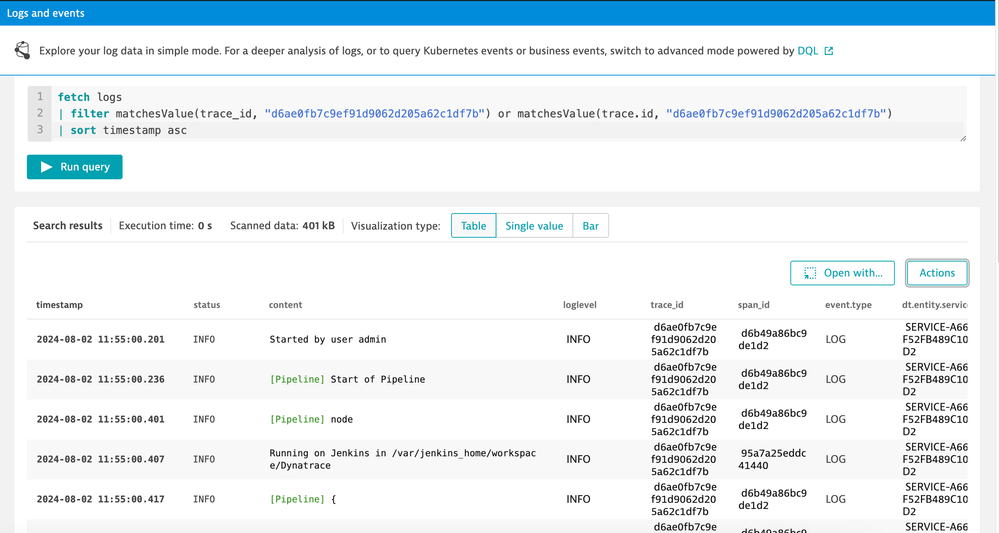The height and width of the screenshot is (533, 999).
Task: Click the status column header
Action: (207, 305)
